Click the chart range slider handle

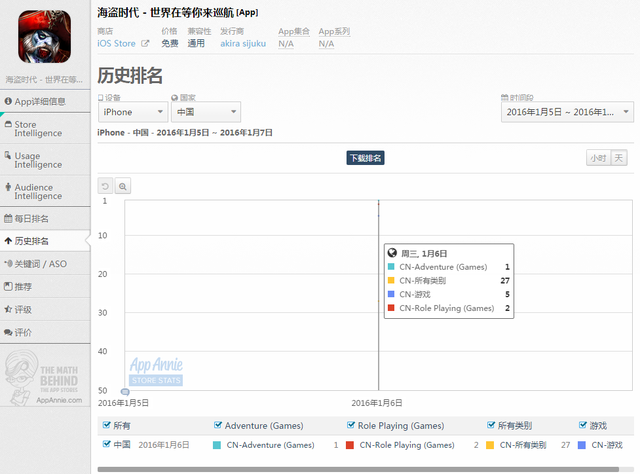click(x=125, y=392)
